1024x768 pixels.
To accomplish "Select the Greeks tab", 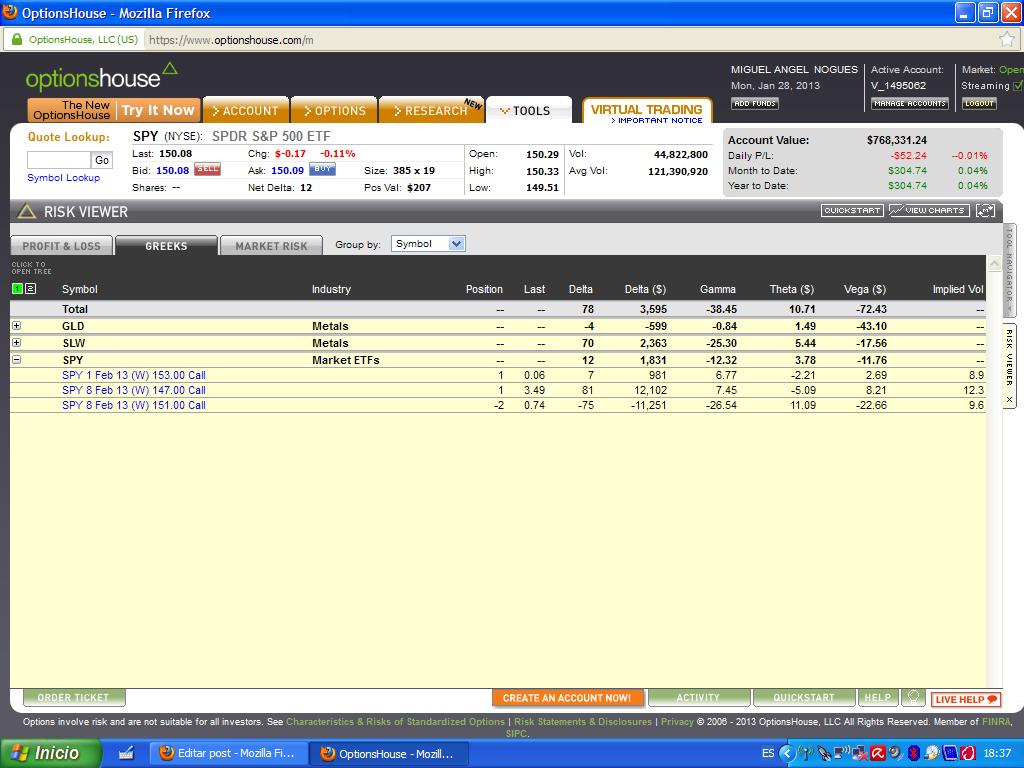I will click(x=166, y=246).
